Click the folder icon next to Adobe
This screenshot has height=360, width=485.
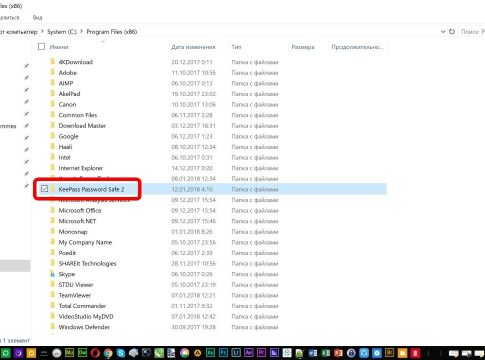pyautogui.click(x=52, y=72)
